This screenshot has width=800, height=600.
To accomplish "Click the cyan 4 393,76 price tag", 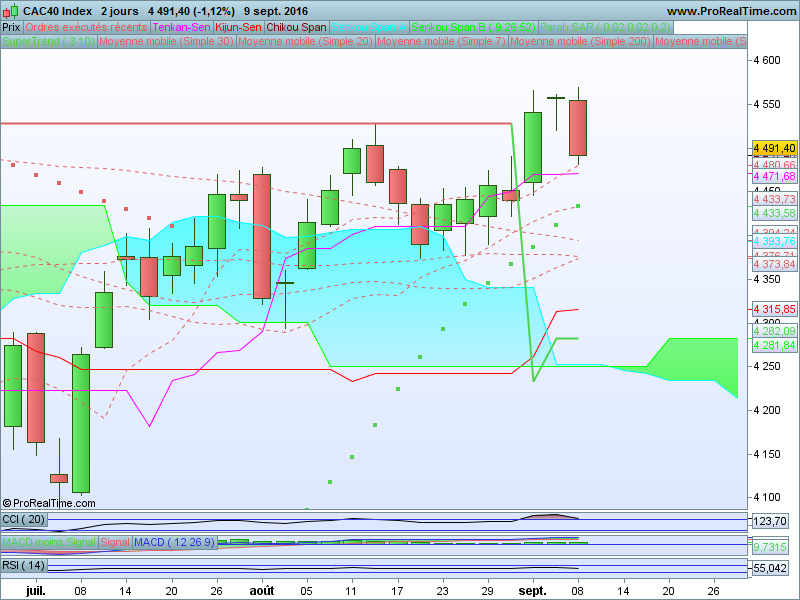I will [x=774, y=241].
